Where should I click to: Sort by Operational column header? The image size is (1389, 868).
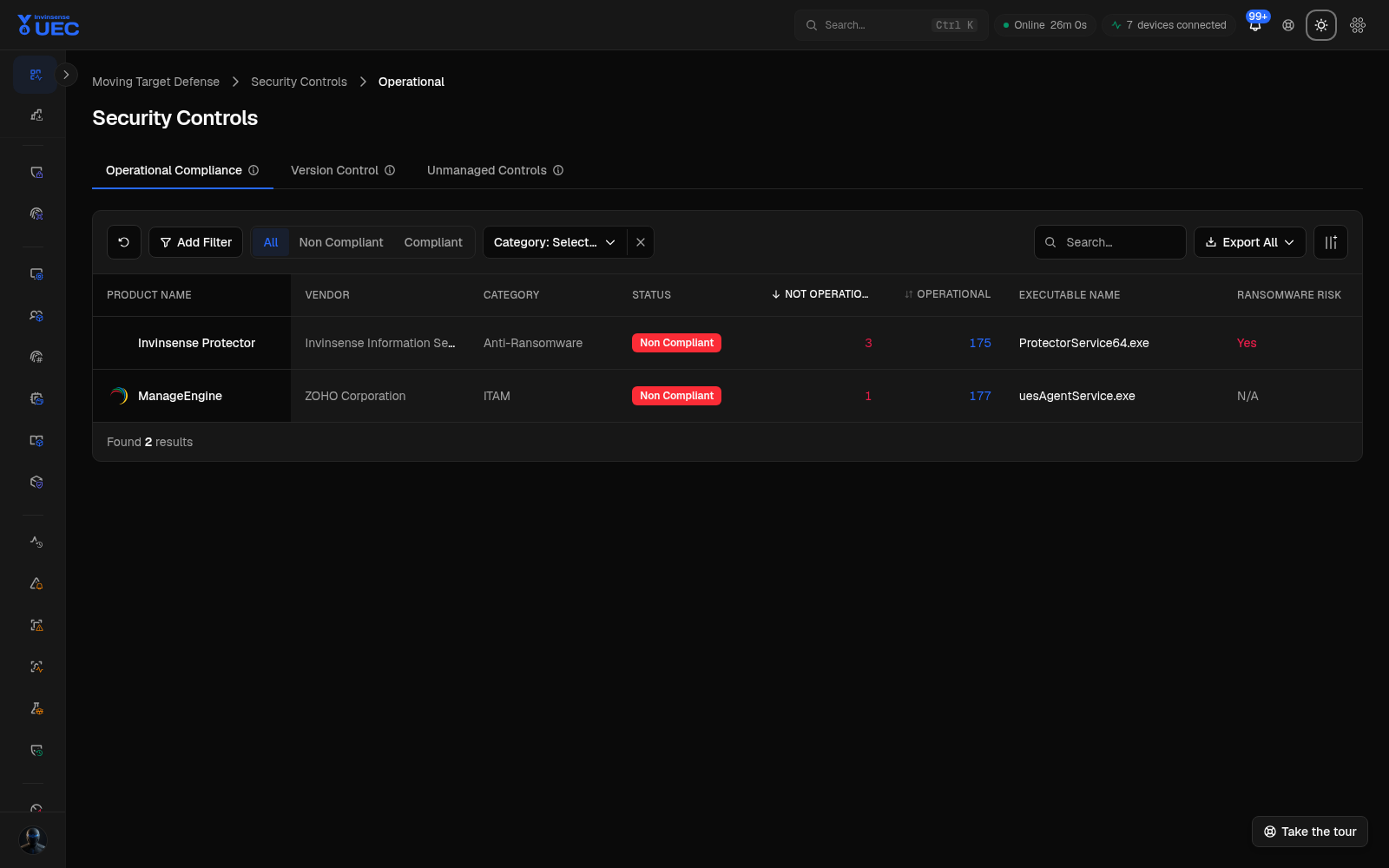point(947,294)
